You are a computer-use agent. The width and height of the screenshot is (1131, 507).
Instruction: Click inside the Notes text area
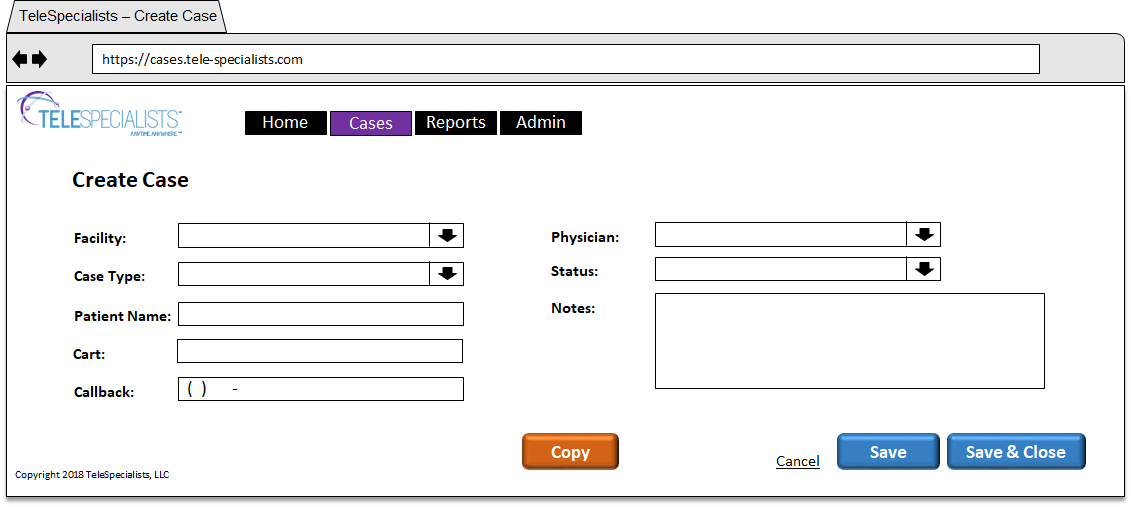tap(849, 341)
